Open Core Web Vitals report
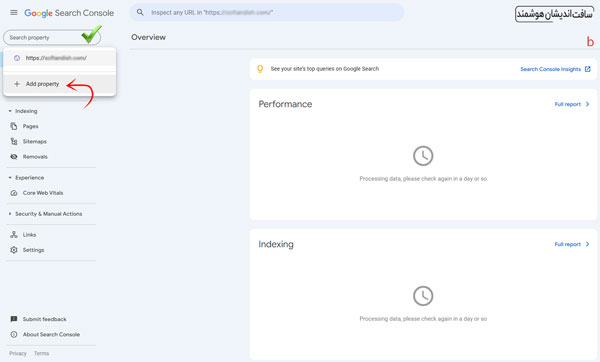This screenshot has height=362, width=600. (43, 193)
